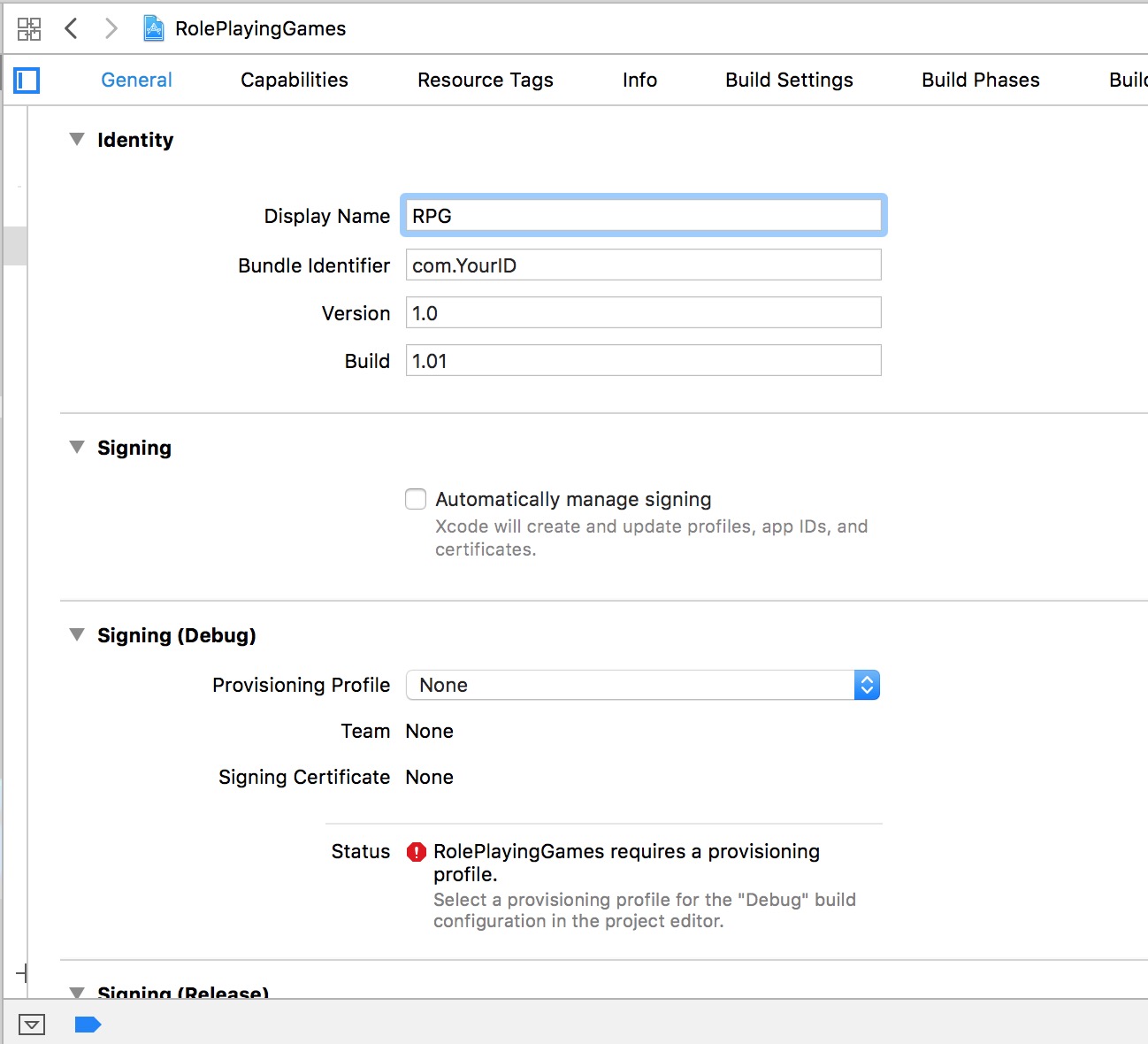The width and height of the screenshot is (1148, 1044).
Task: Toggle the project and targets list sidebar
Action: pyautogui.click(x=27, y=81)
